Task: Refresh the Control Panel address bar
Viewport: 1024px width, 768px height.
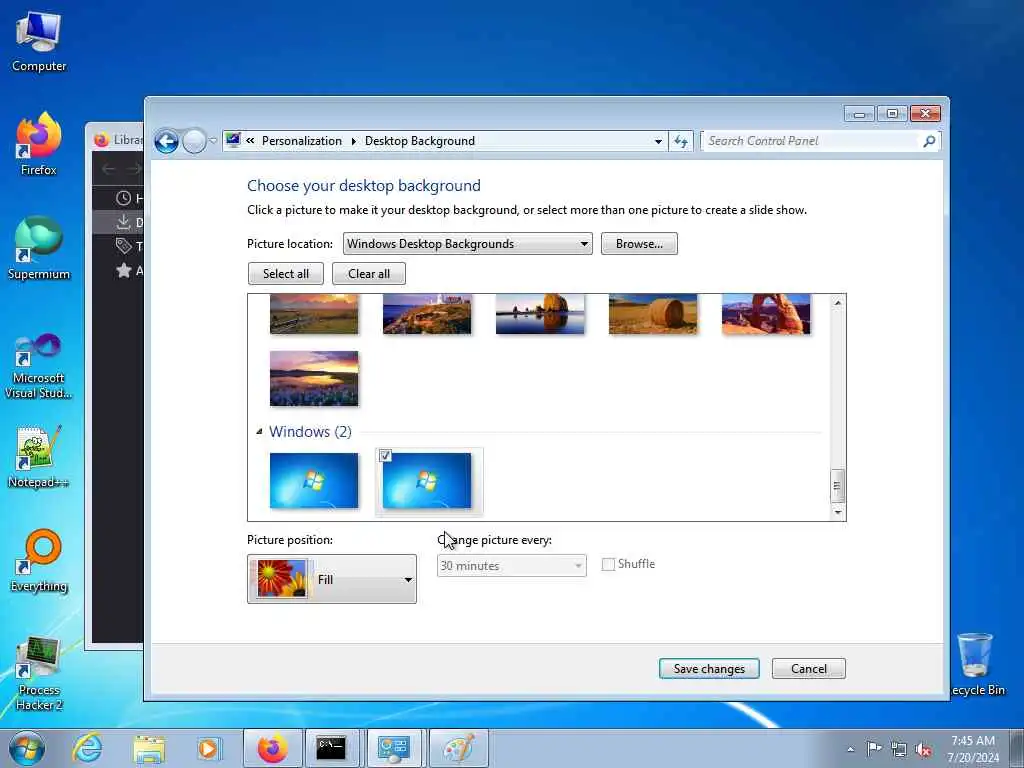Action: coord(680,141)
